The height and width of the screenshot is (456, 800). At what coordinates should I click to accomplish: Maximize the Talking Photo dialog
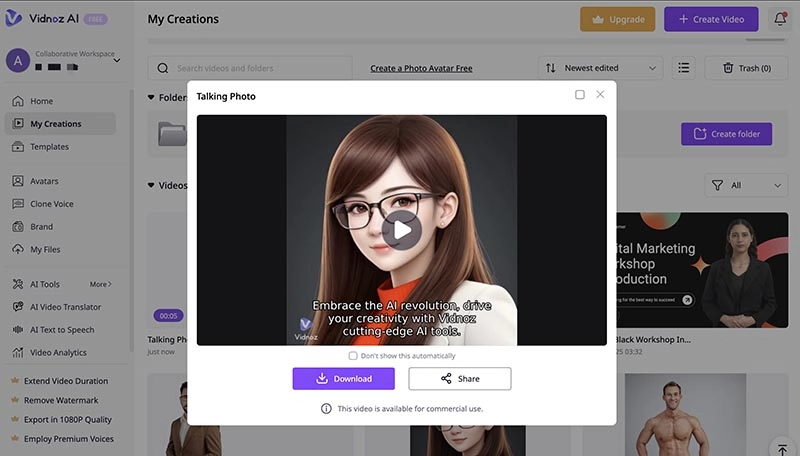pyautogui.click(x=580, y=95)
